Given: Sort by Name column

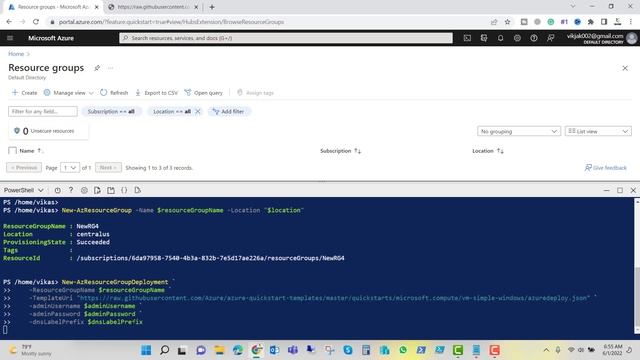Looking at the screenshot, I should [x=31, y=151].
